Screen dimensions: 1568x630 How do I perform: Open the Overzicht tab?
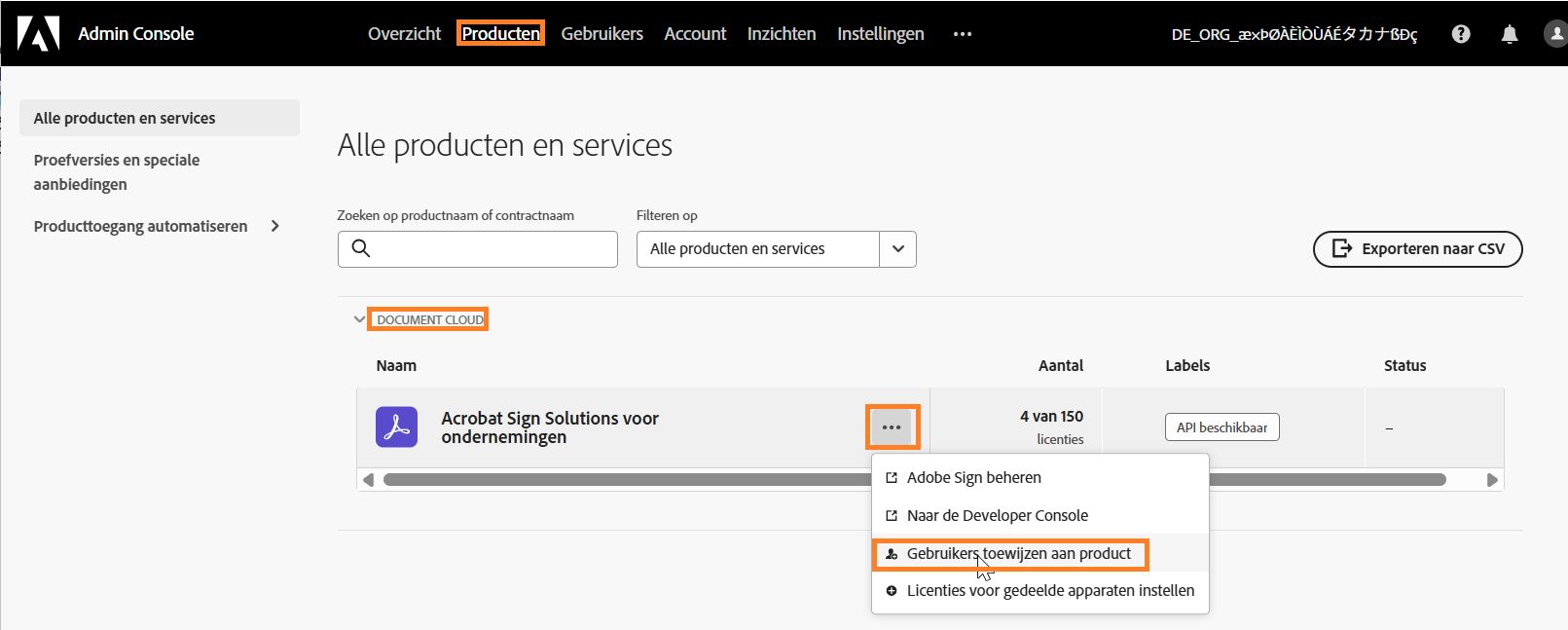tap(404, 34)
